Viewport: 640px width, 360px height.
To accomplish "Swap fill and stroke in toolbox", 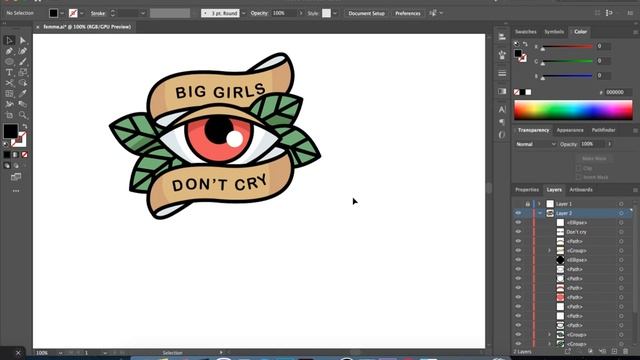I will pyautogui.click(x=25, y=127).
